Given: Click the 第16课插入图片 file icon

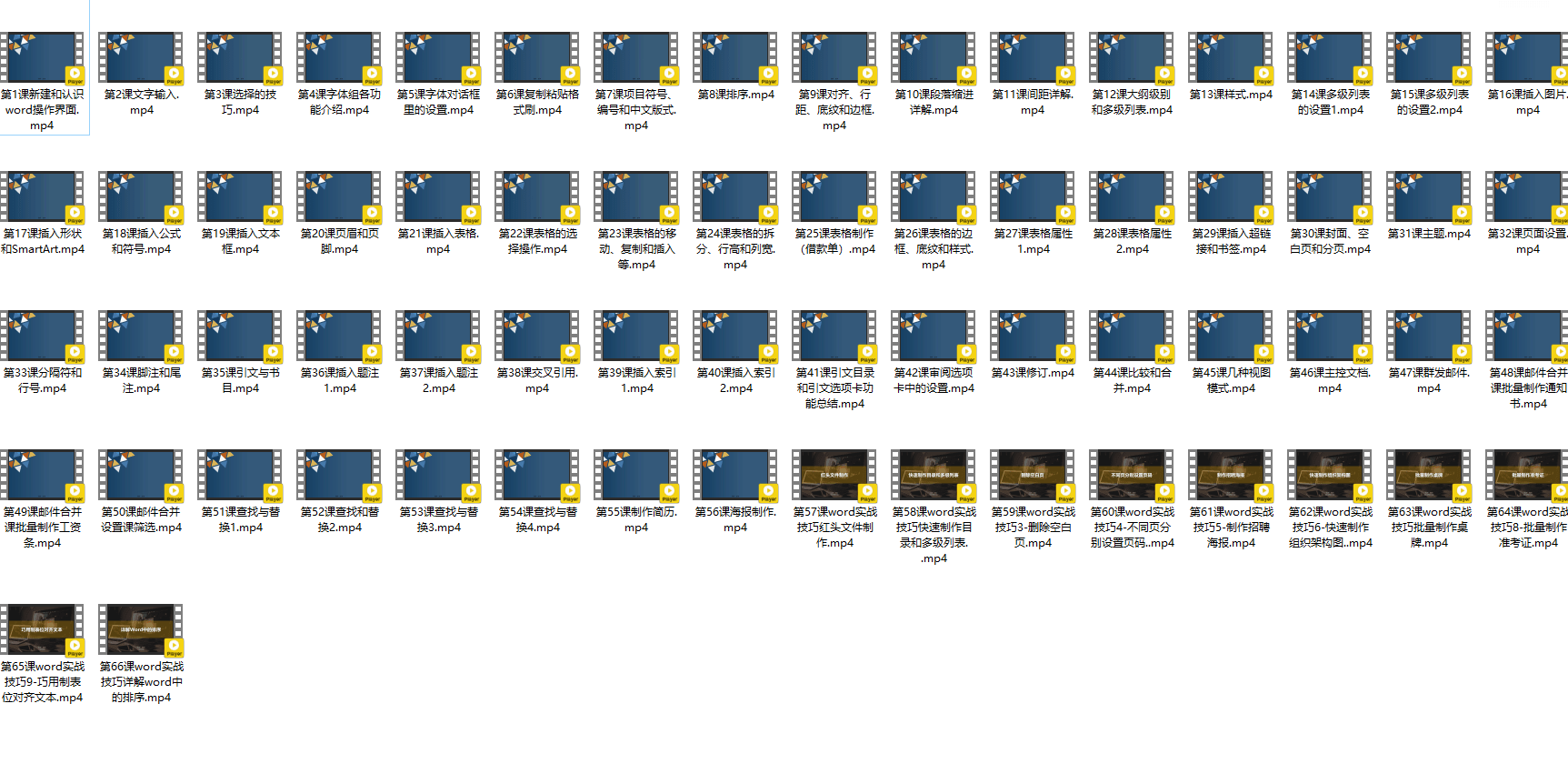Looking at the screenshot, I should point(1527,58).
